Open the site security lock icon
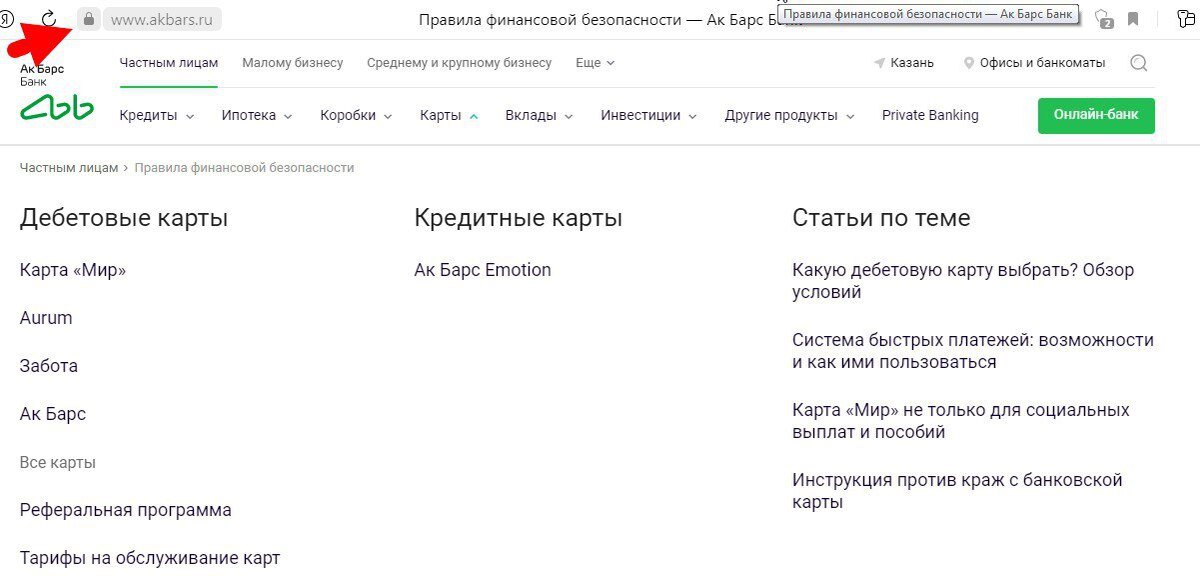The image size is (1200, 576). [x=88, y=17]
